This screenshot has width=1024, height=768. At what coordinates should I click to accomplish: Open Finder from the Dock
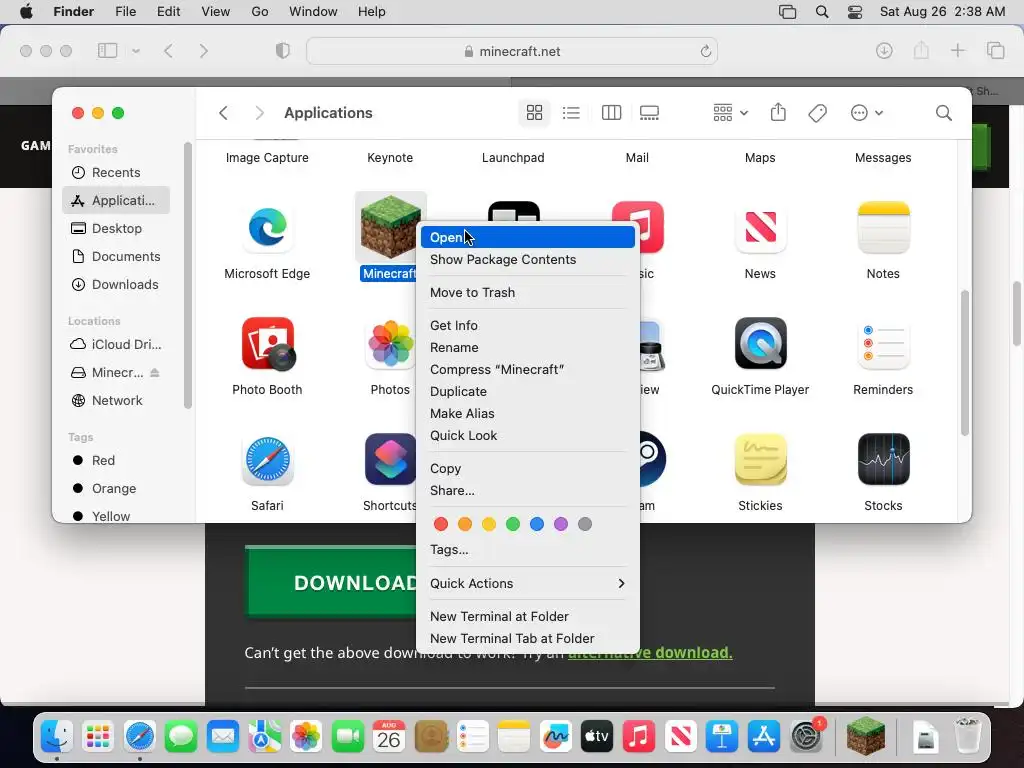coord(57,737)
